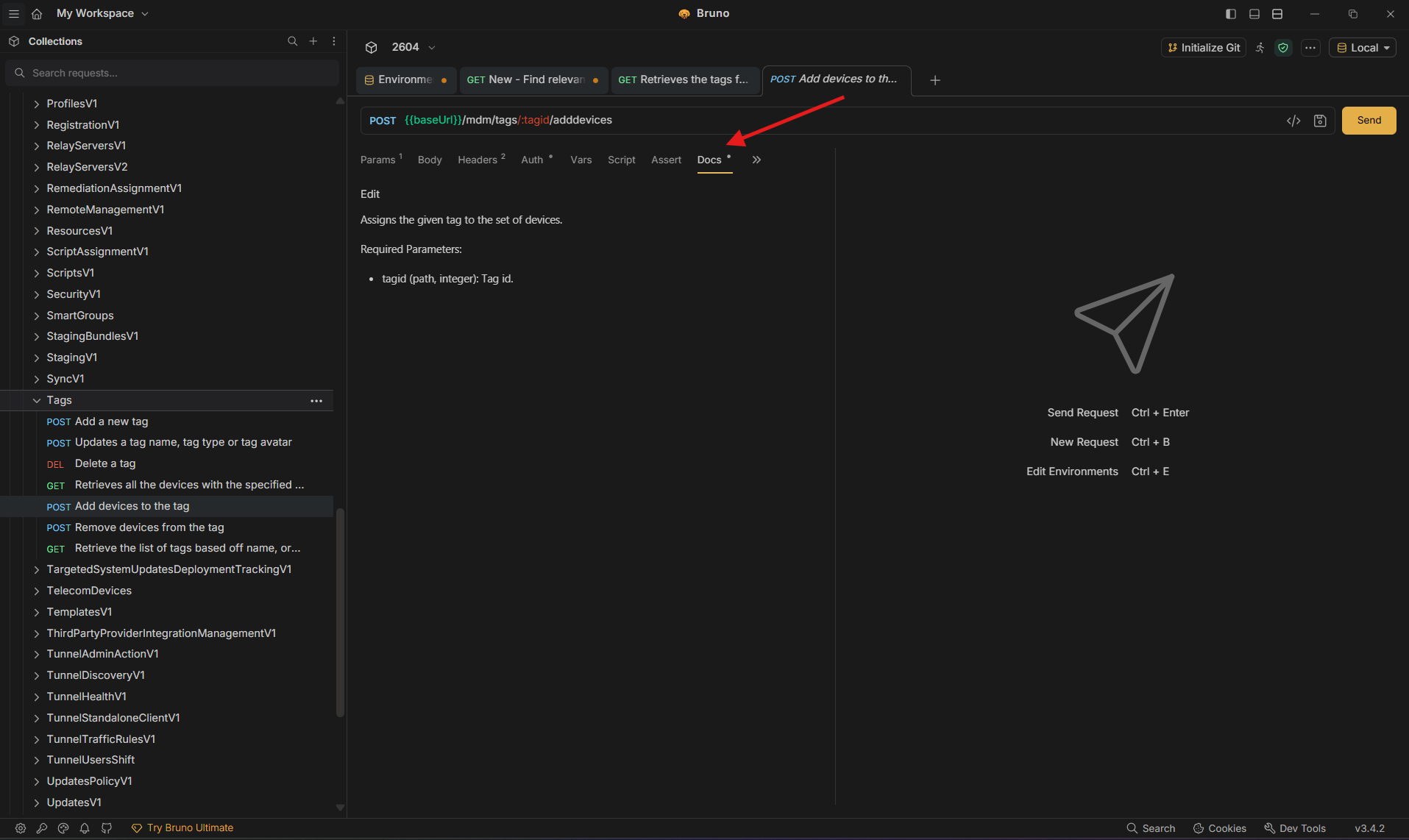This screenshot has width=1409, height=840.
Task: Add a new collection with the plus icon
Action: (x=313, y=41)
